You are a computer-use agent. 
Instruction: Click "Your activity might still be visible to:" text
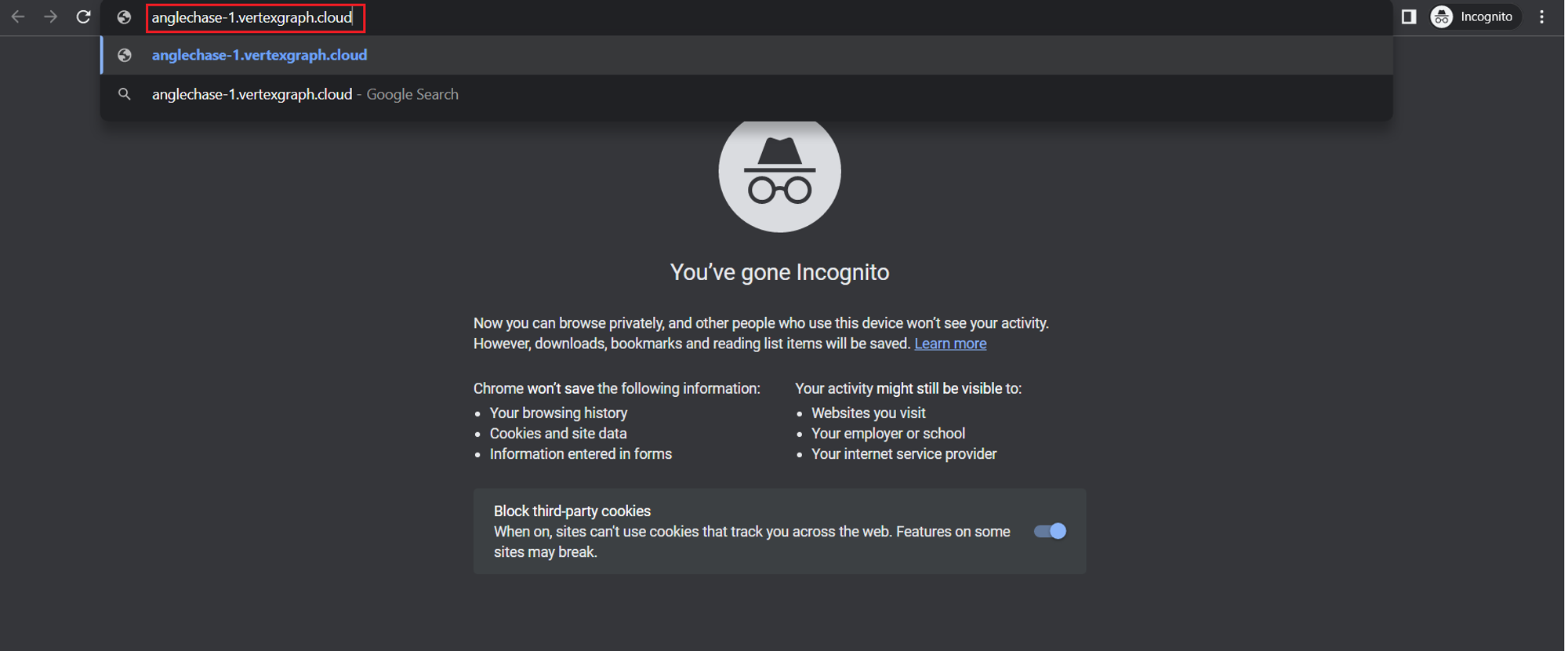909,388
